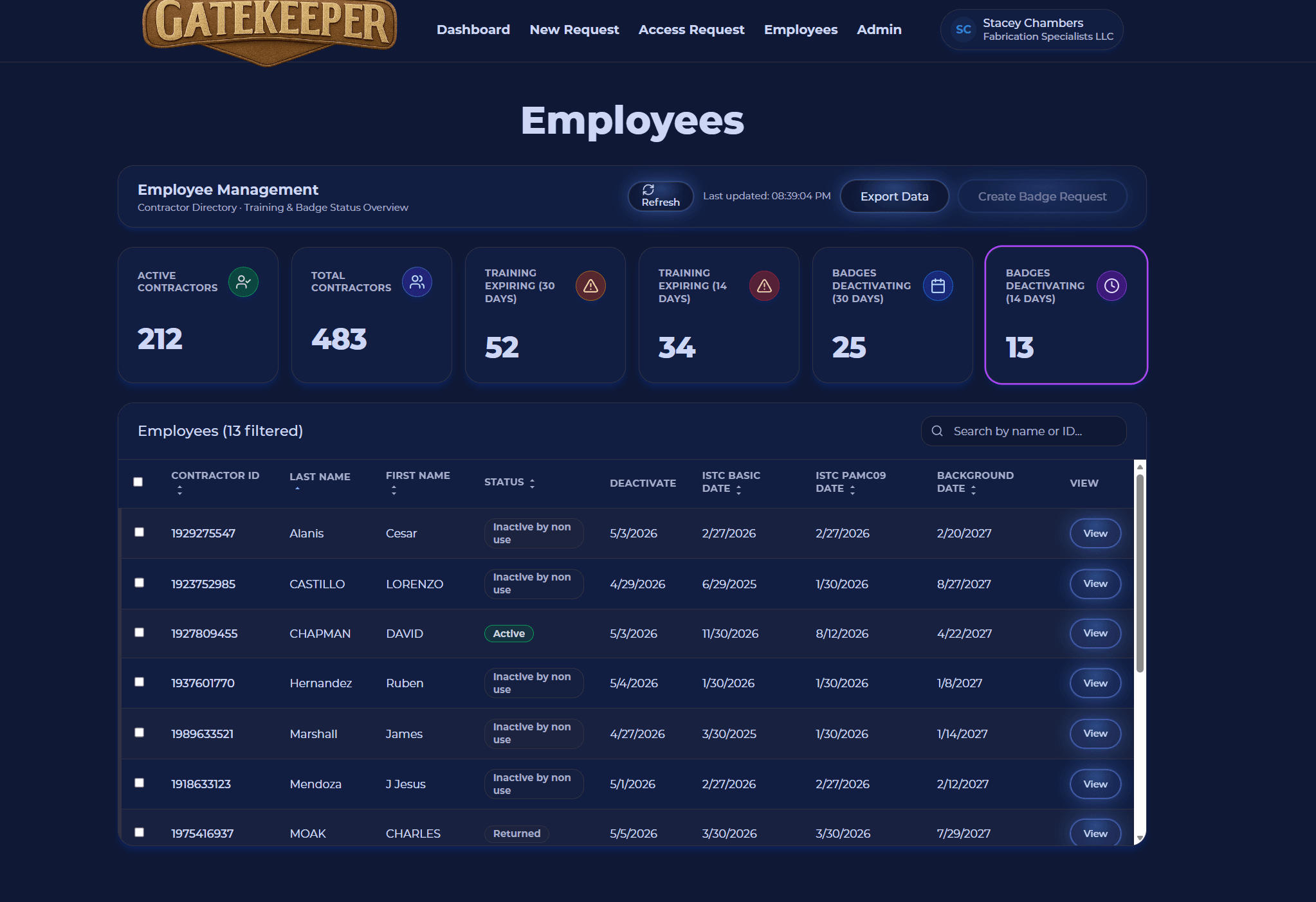Focus the Search by name or ID field
Viewport: 1316px width, 902px height.
coord(1023,431)
